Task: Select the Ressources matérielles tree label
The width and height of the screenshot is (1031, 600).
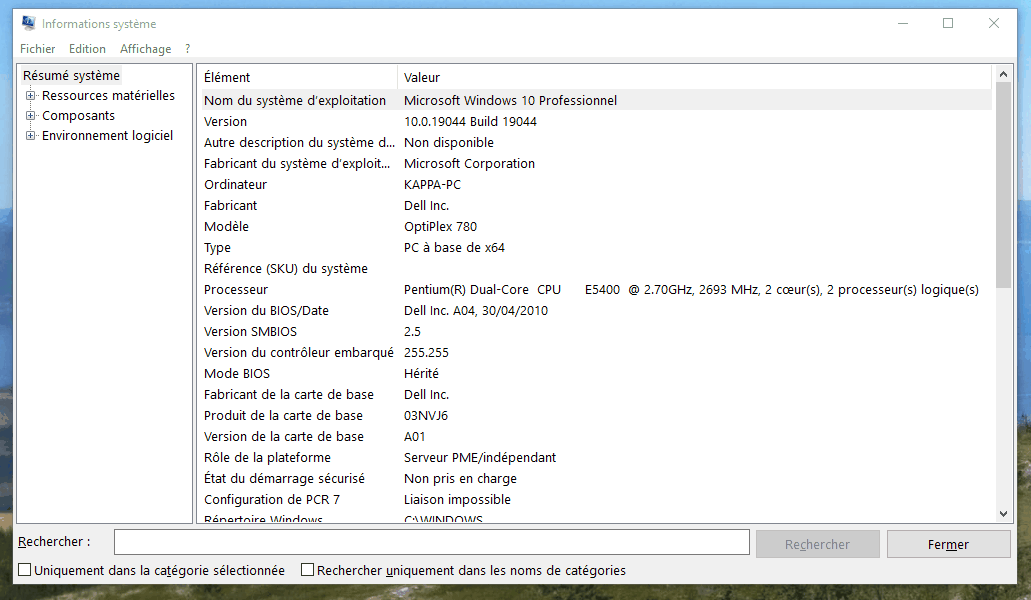Action: [108, 96]
